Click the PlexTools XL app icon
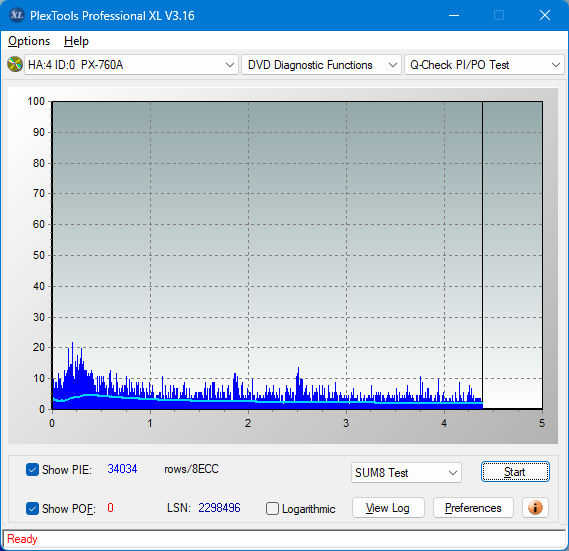 pyautogui.click(x=16, y=15)
